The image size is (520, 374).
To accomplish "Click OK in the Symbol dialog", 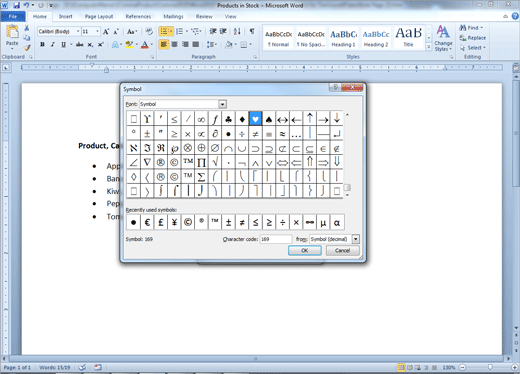I will point(305,250).
